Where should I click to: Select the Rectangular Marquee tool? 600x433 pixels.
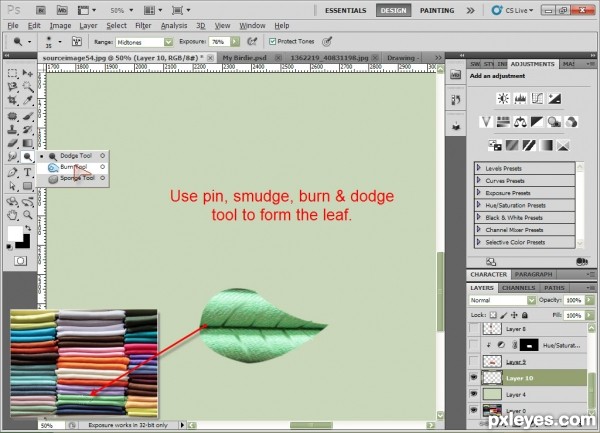pos(13,73)
